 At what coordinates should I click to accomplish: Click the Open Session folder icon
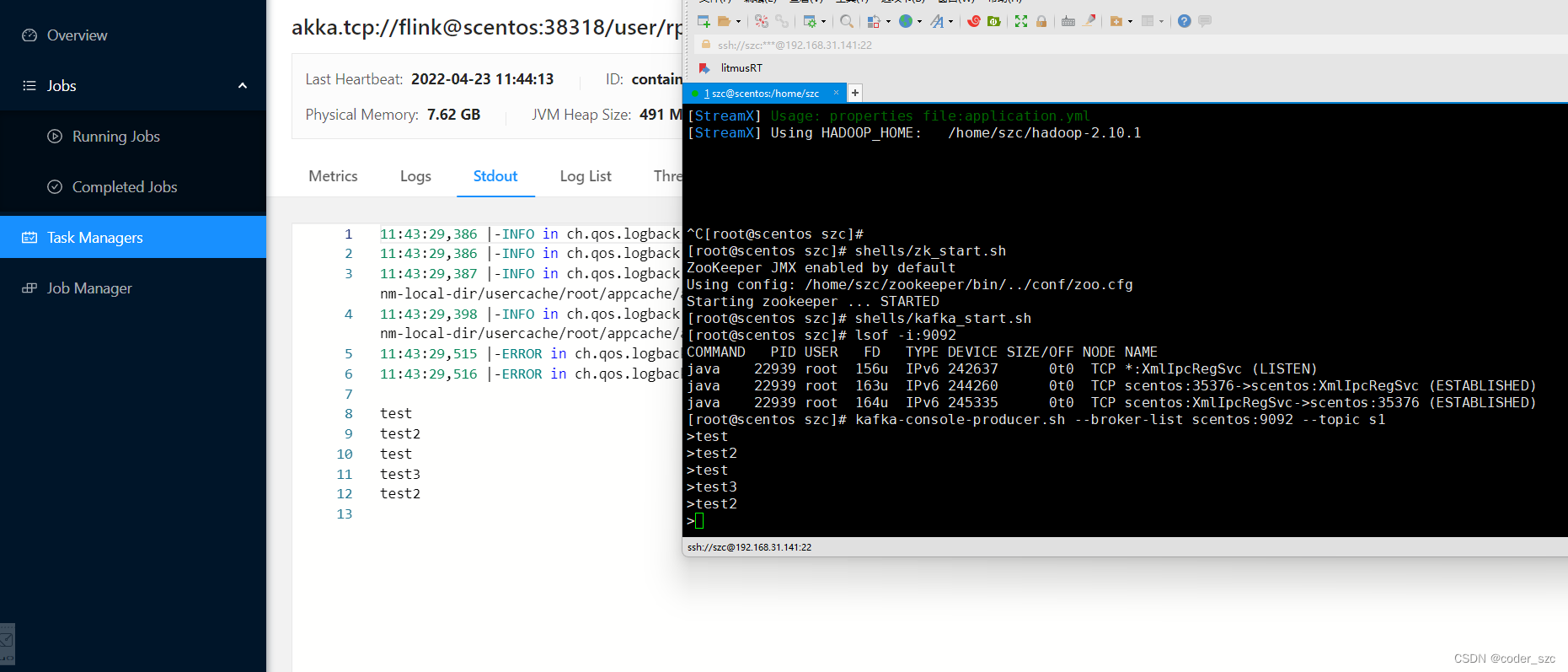point(724,21)
